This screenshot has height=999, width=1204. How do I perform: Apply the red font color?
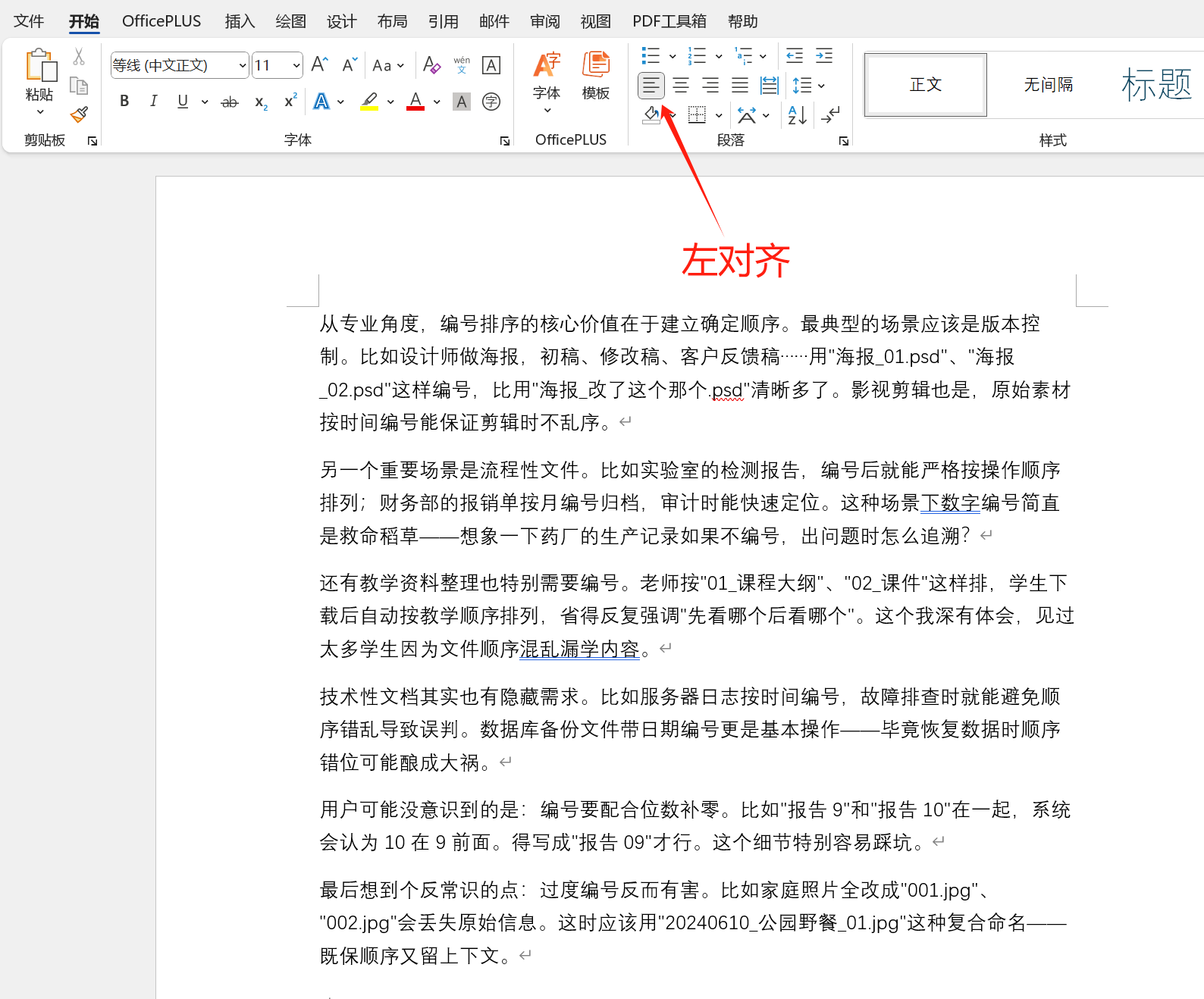tap(415, 102)
